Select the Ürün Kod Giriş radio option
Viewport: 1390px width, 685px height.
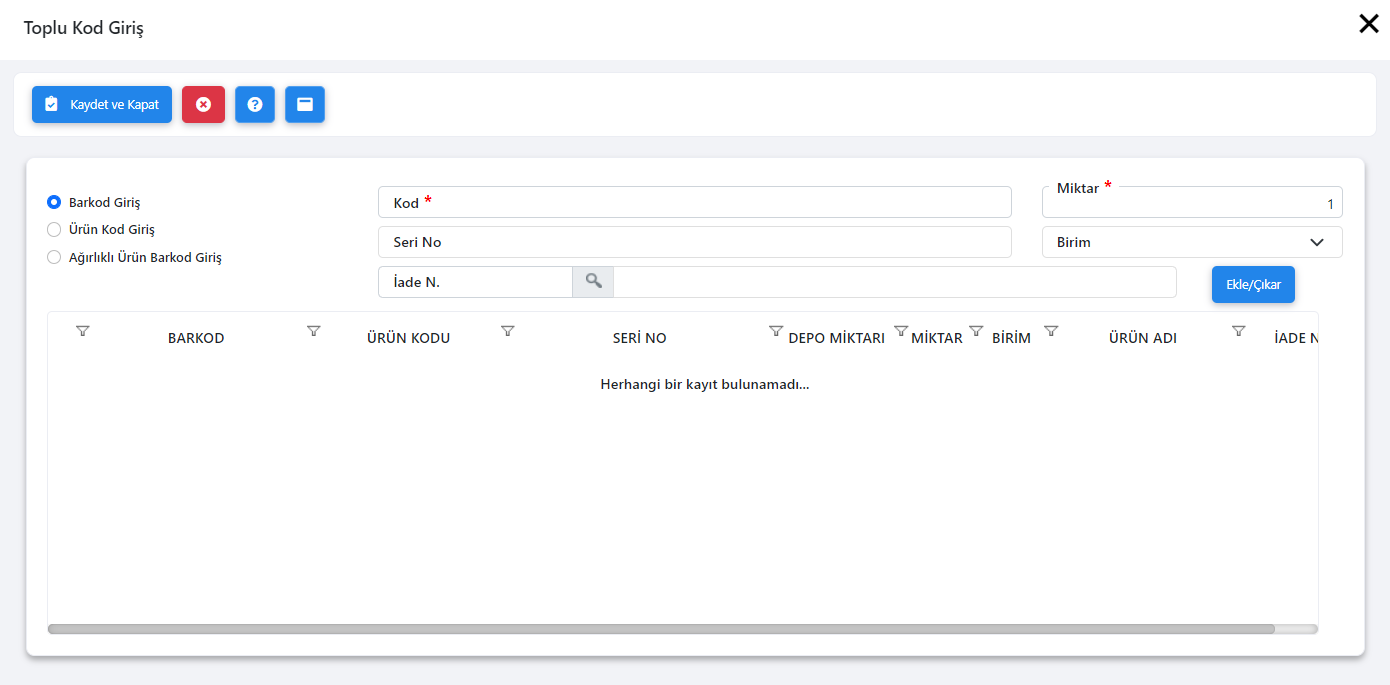(54, 229)
